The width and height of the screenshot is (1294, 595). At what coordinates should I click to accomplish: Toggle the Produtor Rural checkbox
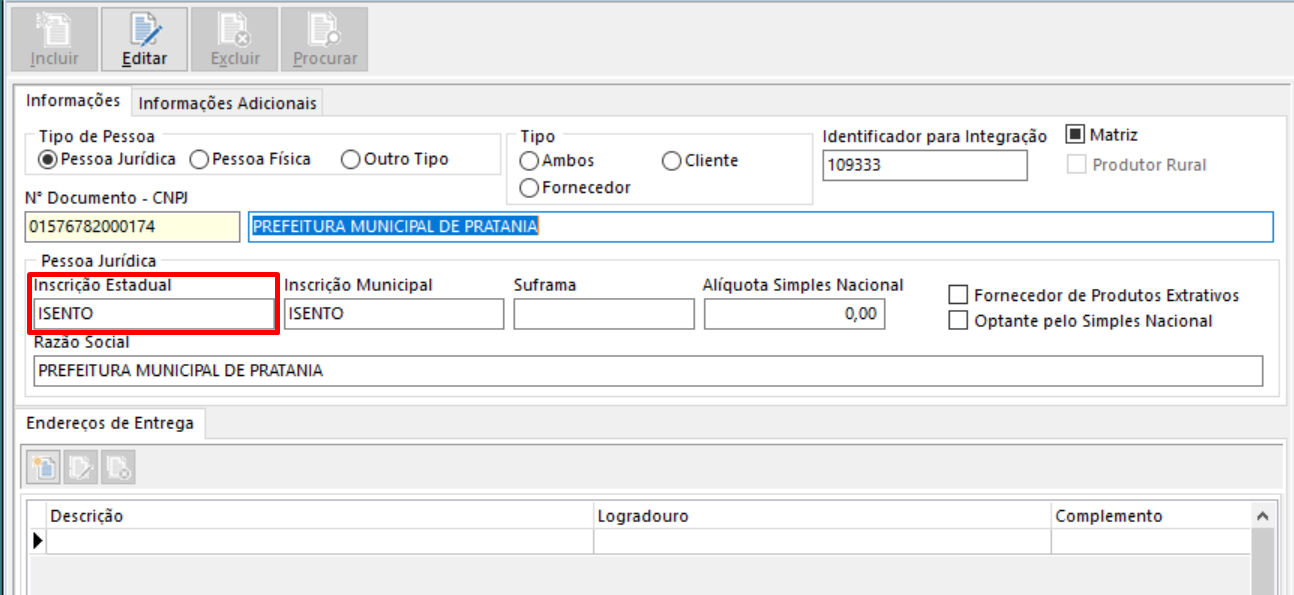pyautogui.click(x=1137, y=165)
